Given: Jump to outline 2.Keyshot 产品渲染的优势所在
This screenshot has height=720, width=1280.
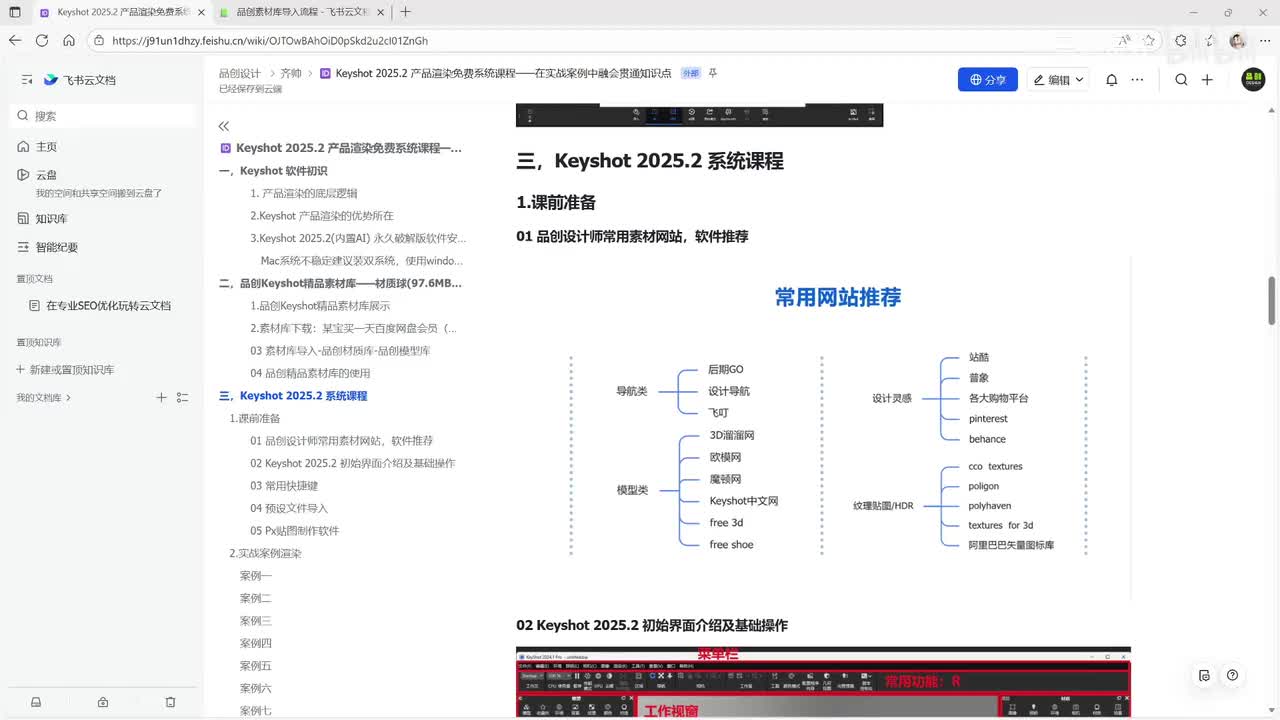Looking at the screenshot, I should pyautogui.click(x=322, y=216).
